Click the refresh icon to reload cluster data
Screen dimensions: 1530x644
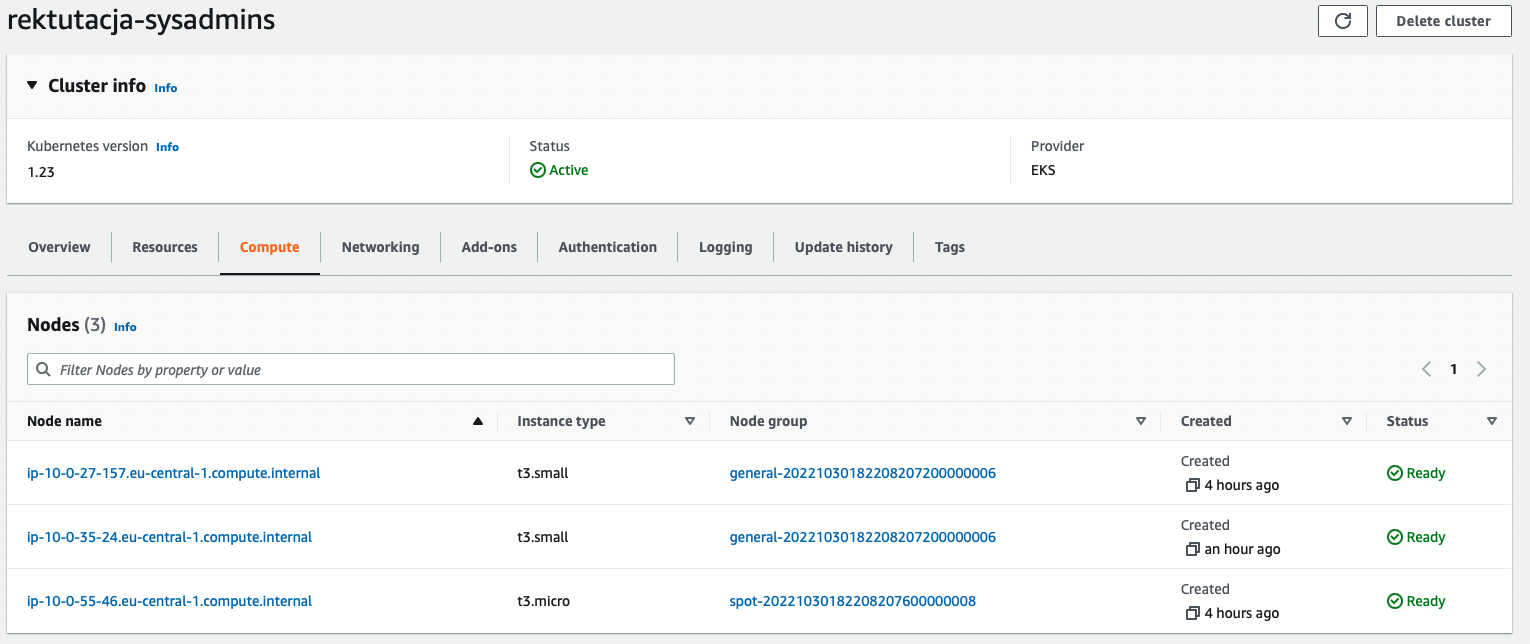(1342, 20)
